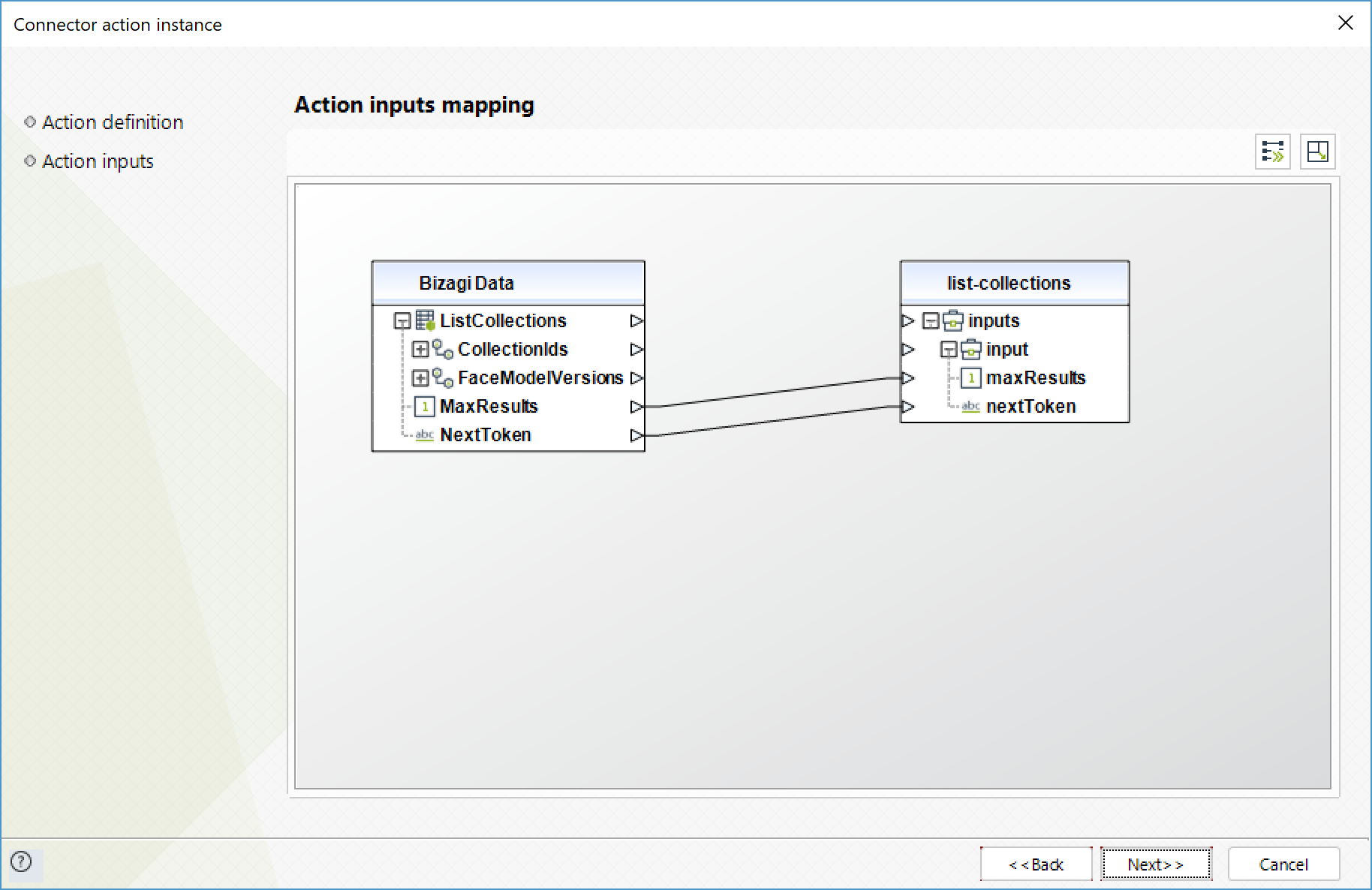Click the maxResults input connector arrow
The height and width of the screenshot is (890, 1372).
[908, 378]
